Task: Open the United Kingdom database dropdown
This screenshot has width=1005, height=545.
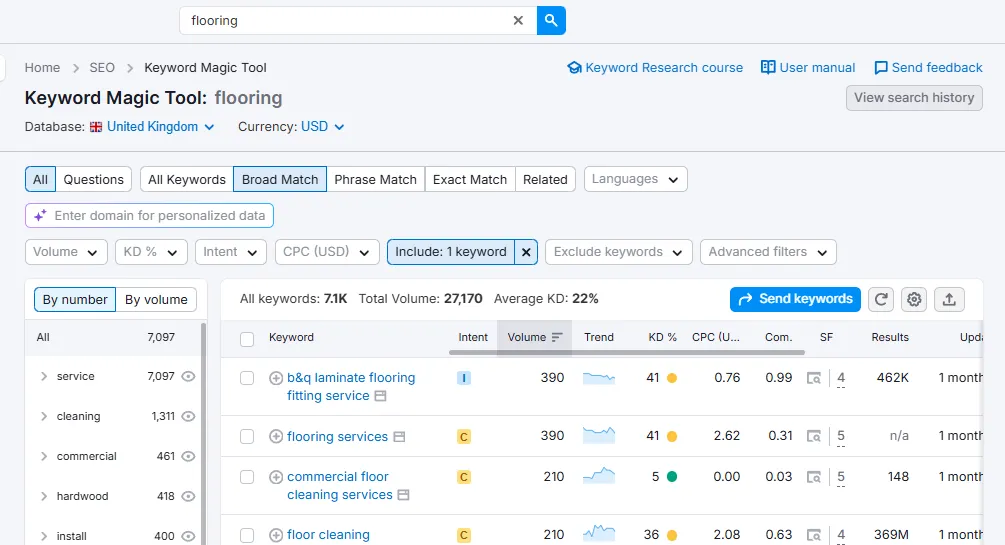Action: pyautogui.click(x=153, y=126)
